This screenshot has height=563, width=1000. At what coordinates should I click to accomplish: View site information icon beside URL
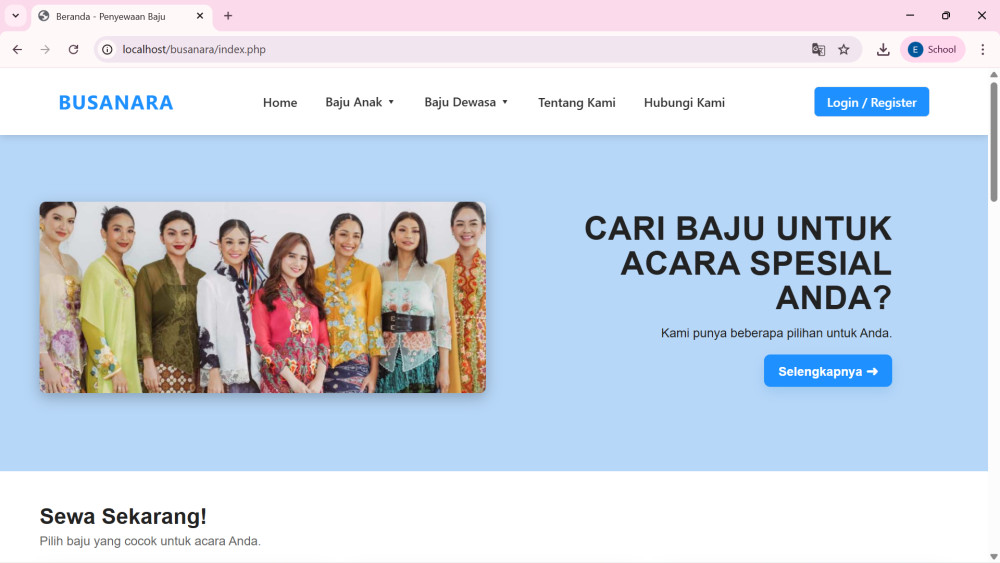coord(108,49)
